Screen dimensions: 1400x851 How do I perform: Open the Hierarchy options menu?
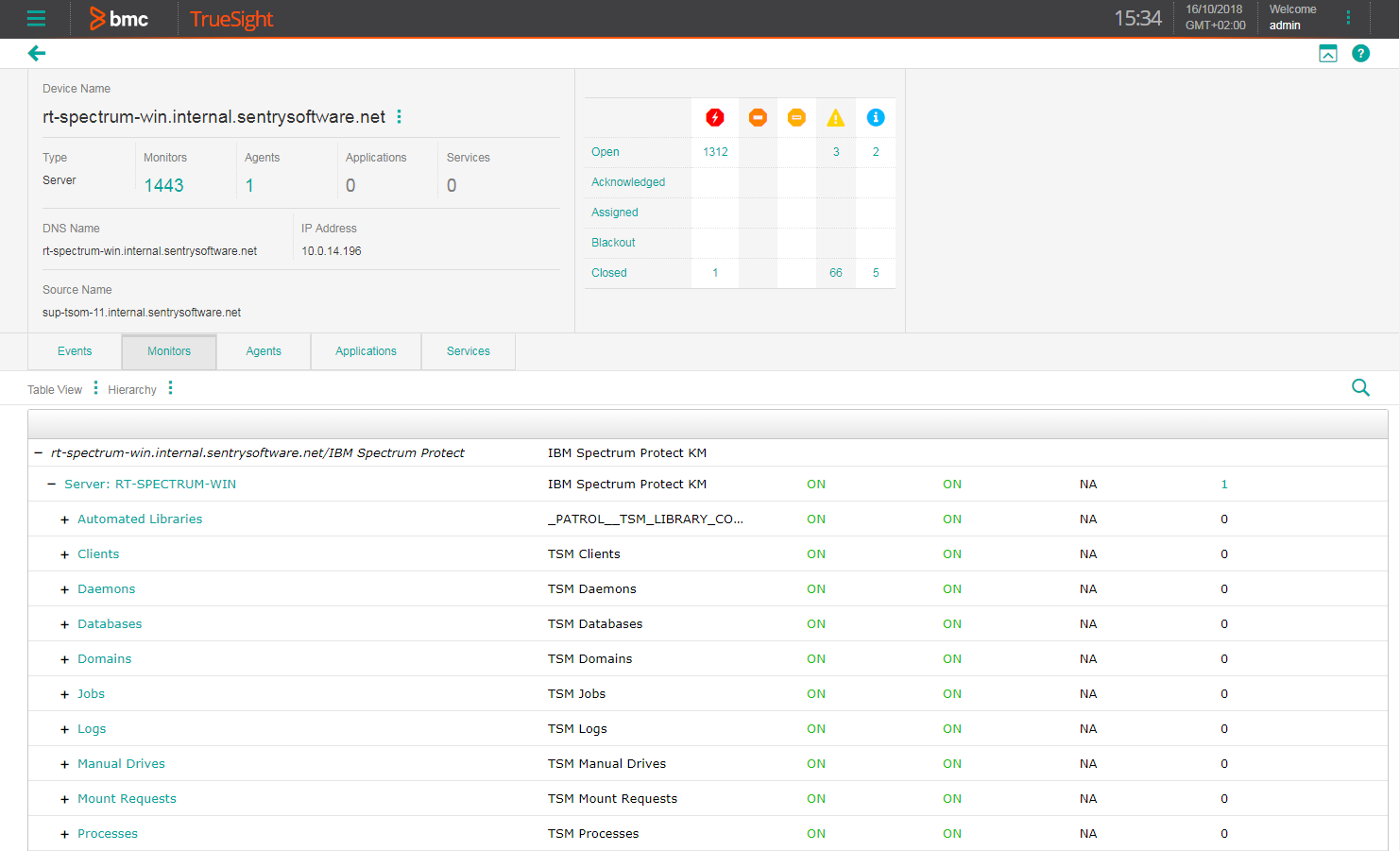170,388
